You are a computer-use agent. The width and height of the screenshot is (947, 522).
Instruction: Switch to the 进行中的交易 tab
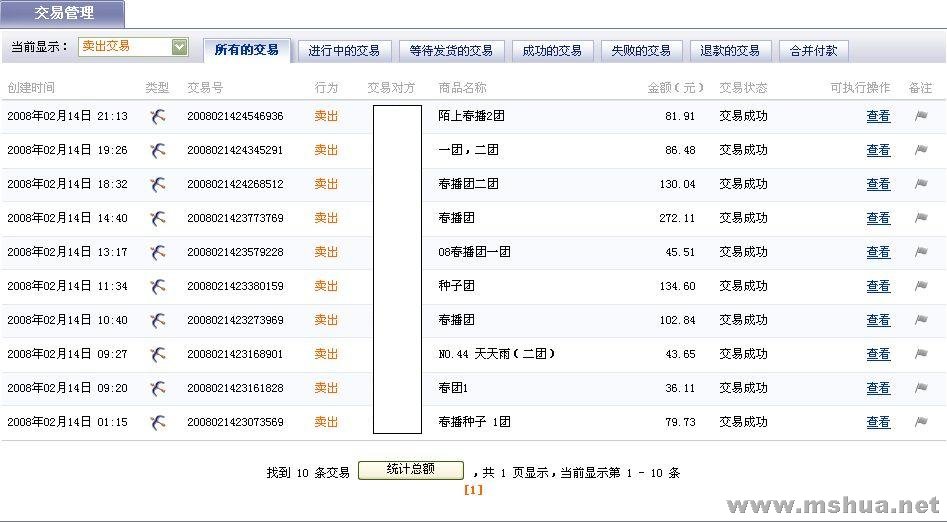(344, 51)
